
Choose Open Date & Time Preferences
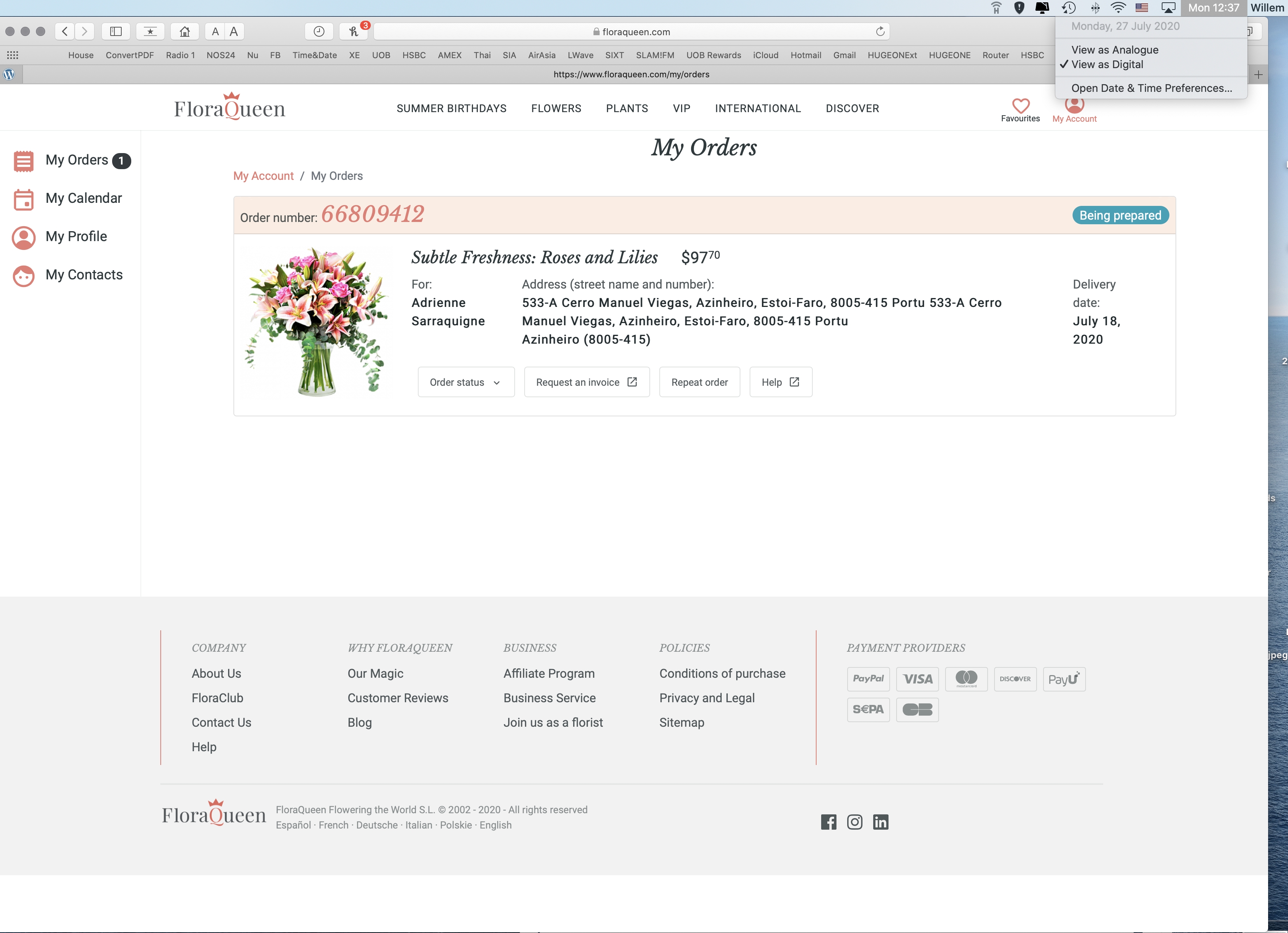coord(1151,88)
